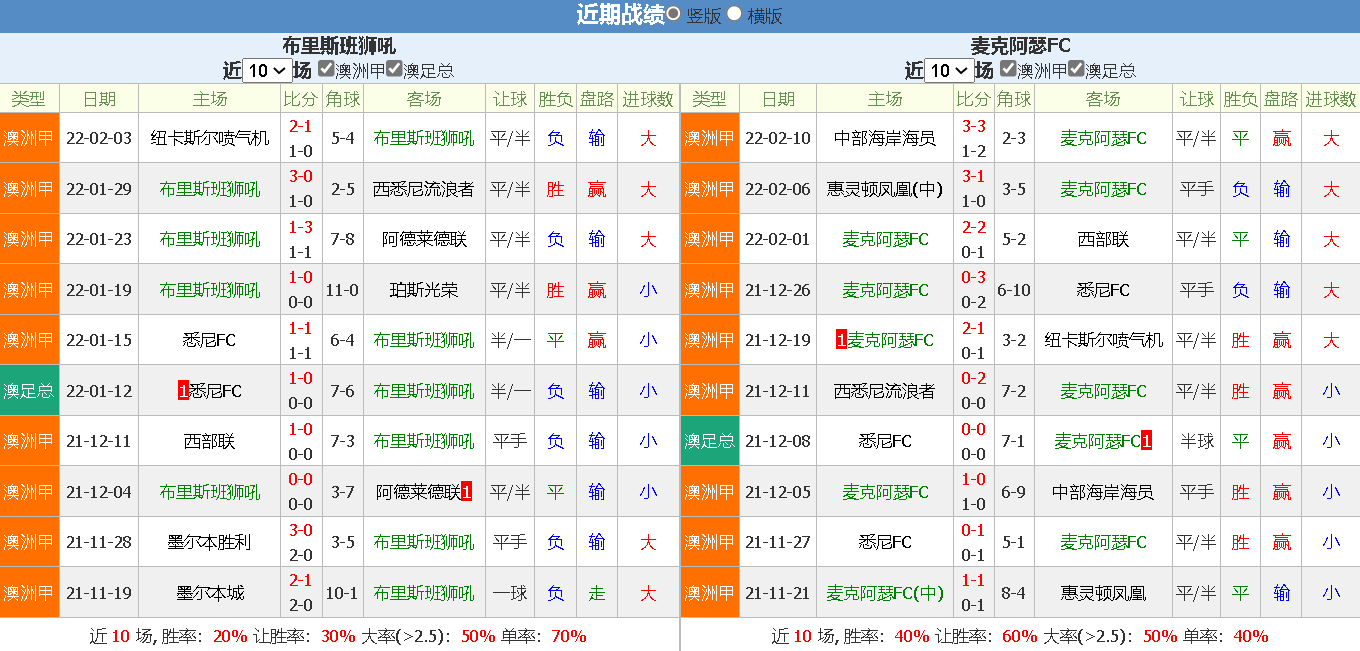Click 珀斯光荣 in 22-01-19 row

pyautogui.click(x=424, y=290)
